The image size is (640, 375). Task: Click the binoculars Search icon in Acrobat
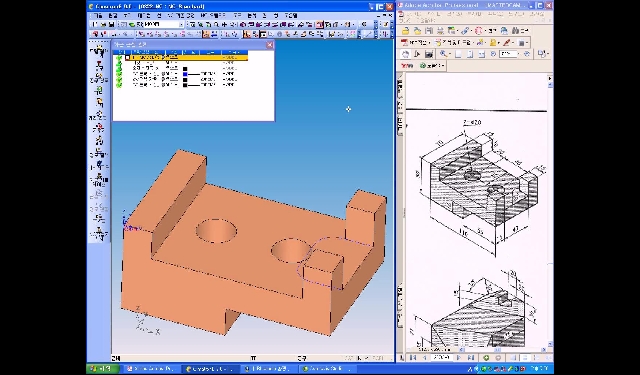(515, 31)
